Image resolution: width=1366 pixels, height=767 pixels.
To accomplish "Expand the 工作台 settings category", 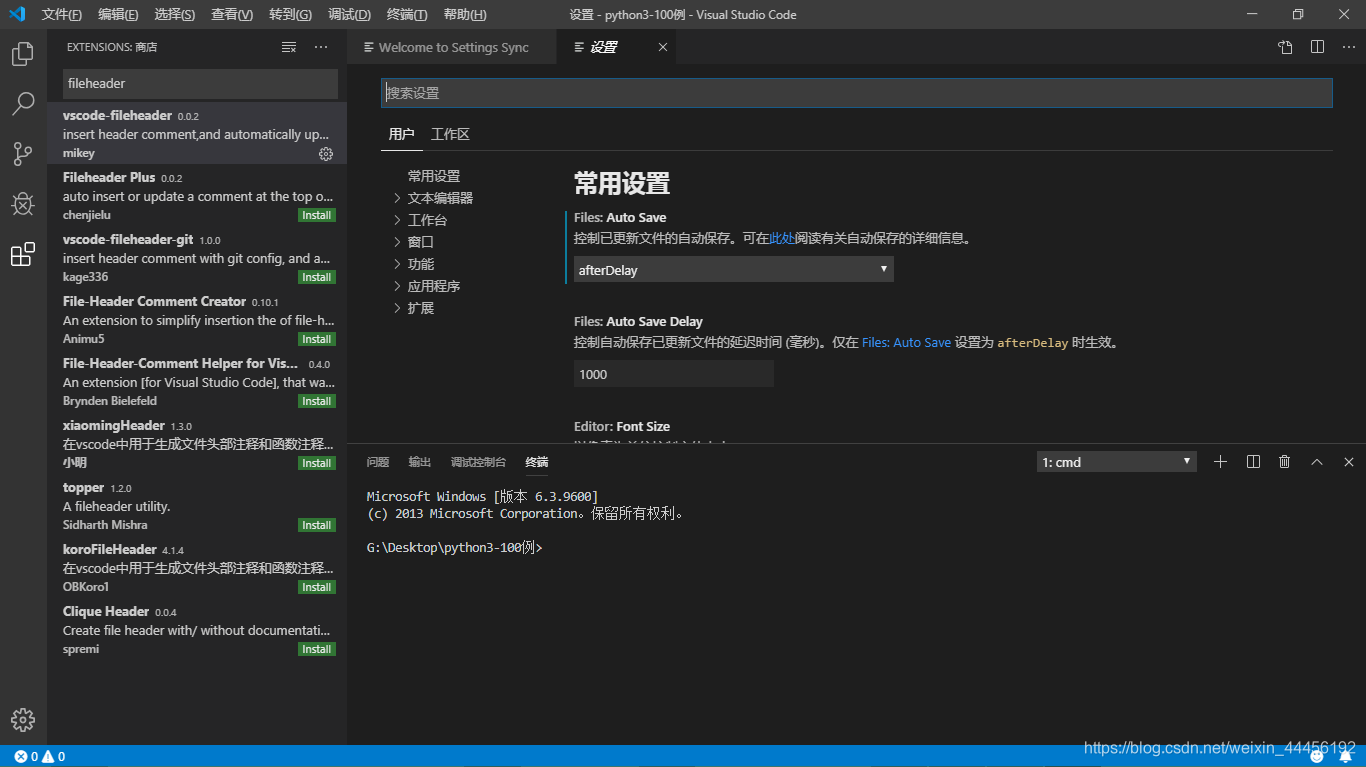I will point(421,220).
